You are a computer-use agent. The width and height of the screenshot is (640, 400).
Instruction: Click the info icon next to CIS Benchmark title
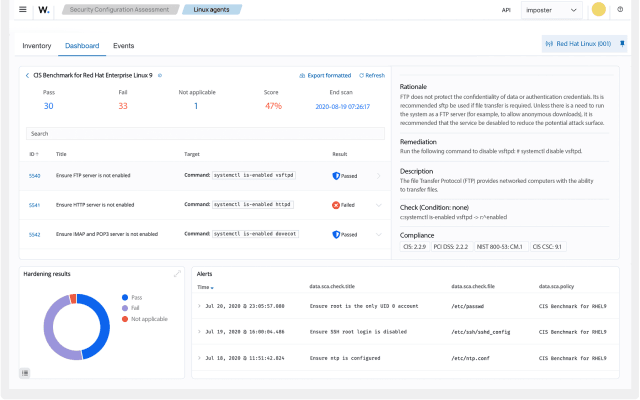[160, 76]
